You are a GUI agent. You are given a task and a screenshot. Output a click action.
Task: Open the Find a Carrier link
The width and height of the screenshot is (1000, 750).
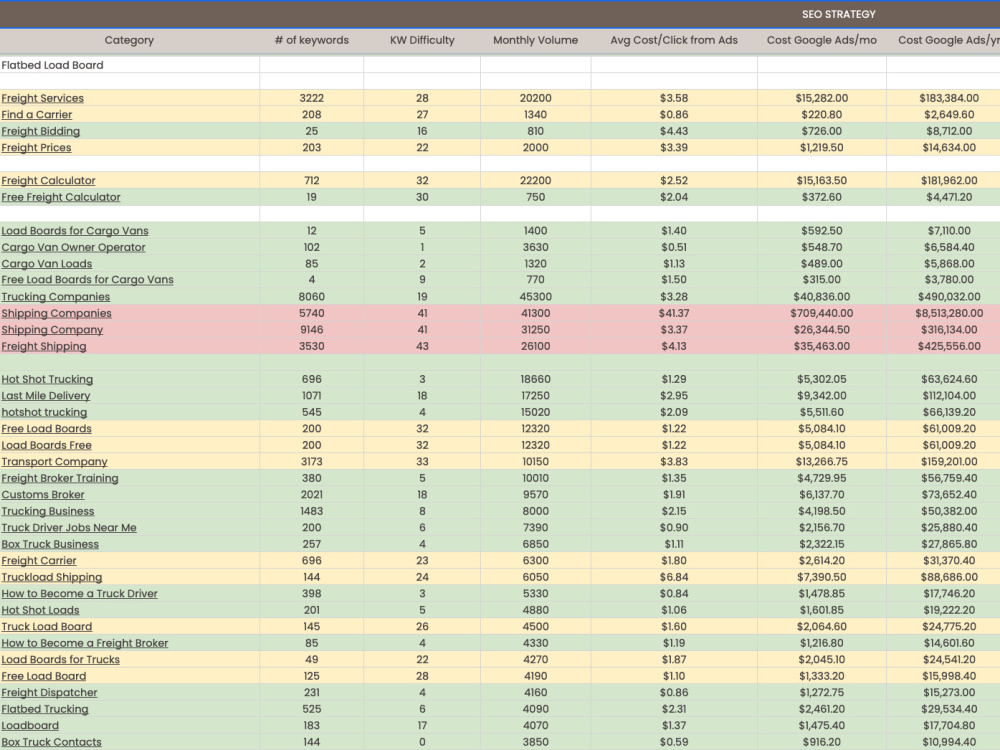36,115
